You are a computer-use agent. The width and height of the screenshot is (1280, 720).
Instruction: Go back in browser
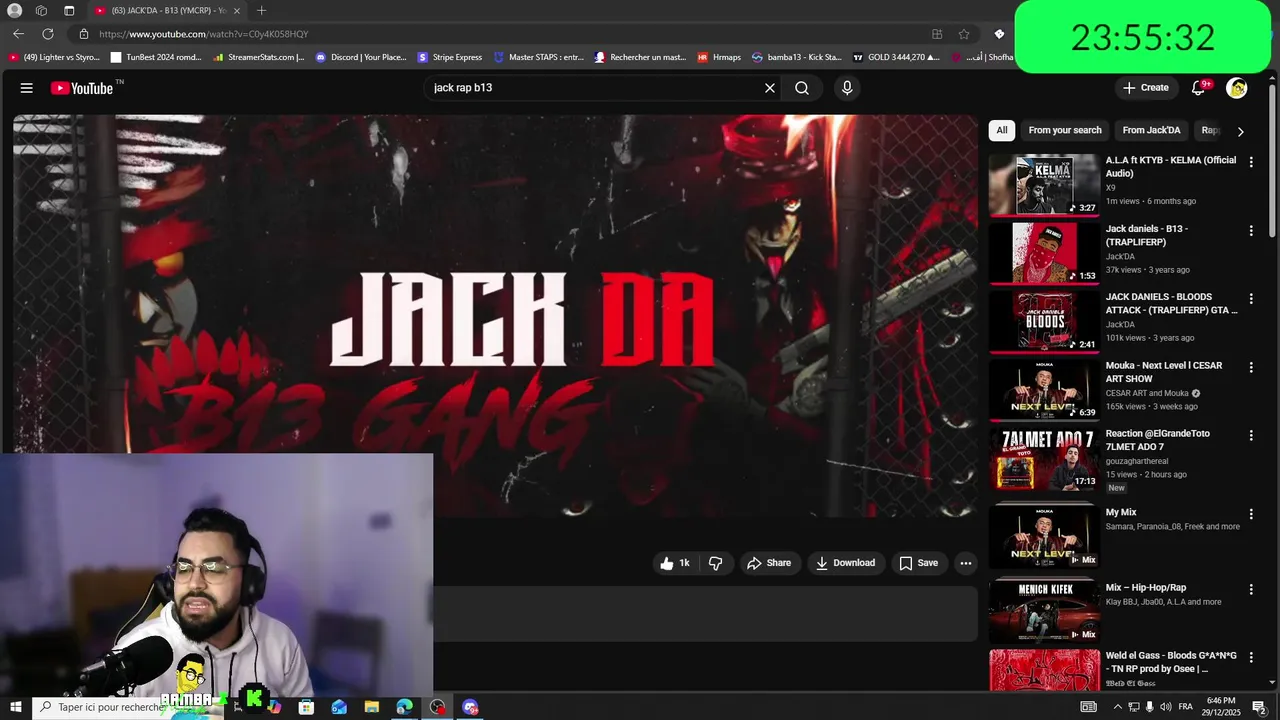tap(19, 34)
